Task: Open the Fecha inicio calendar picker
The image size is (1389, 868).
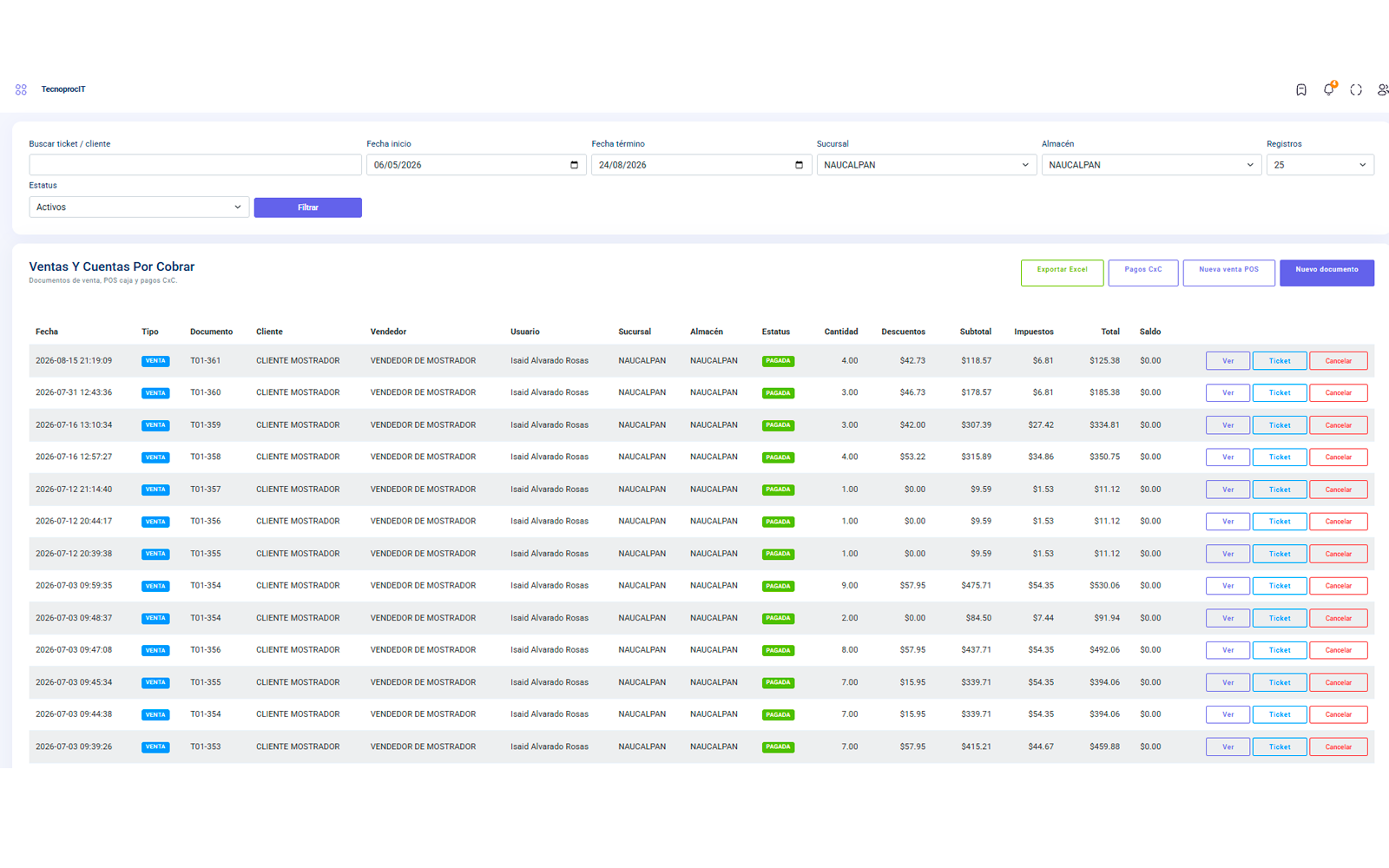Action: [x=574, y=165]
